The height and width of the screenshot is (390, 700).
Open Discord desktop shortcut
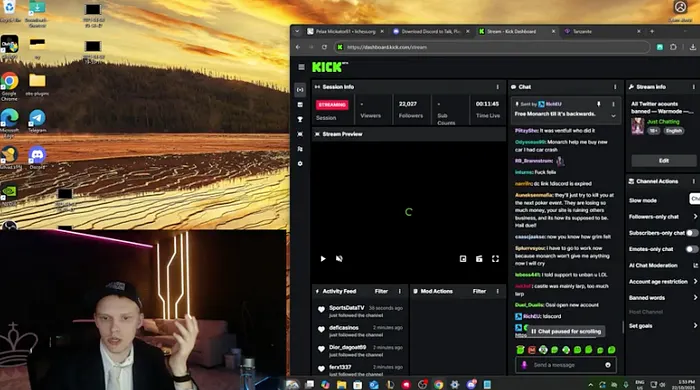tap(37, 158)
